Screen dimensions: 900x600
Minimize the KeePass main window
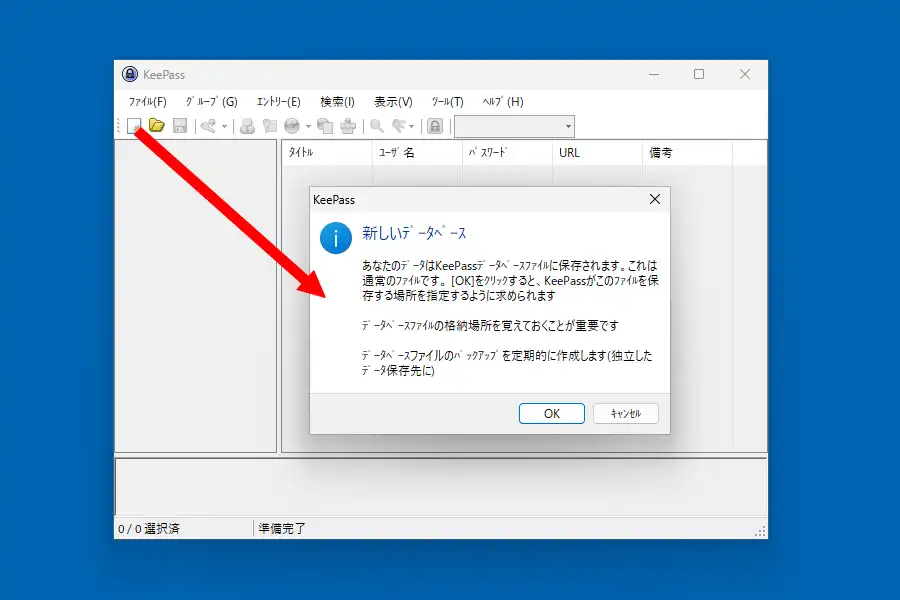point(654,74)
